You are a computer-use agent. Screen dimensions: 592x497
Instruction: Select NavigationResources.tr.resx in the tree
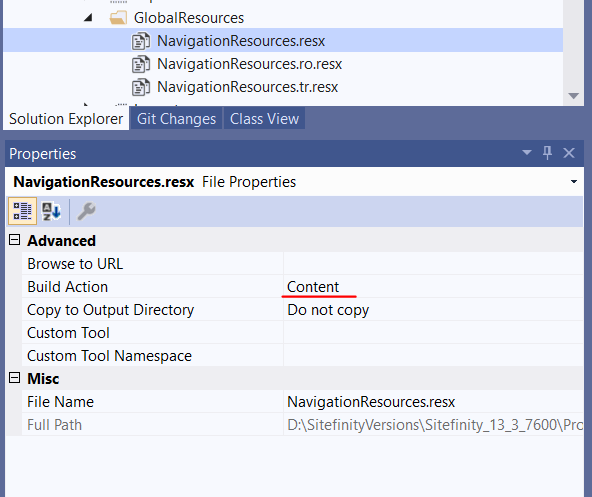click(247, 87)
